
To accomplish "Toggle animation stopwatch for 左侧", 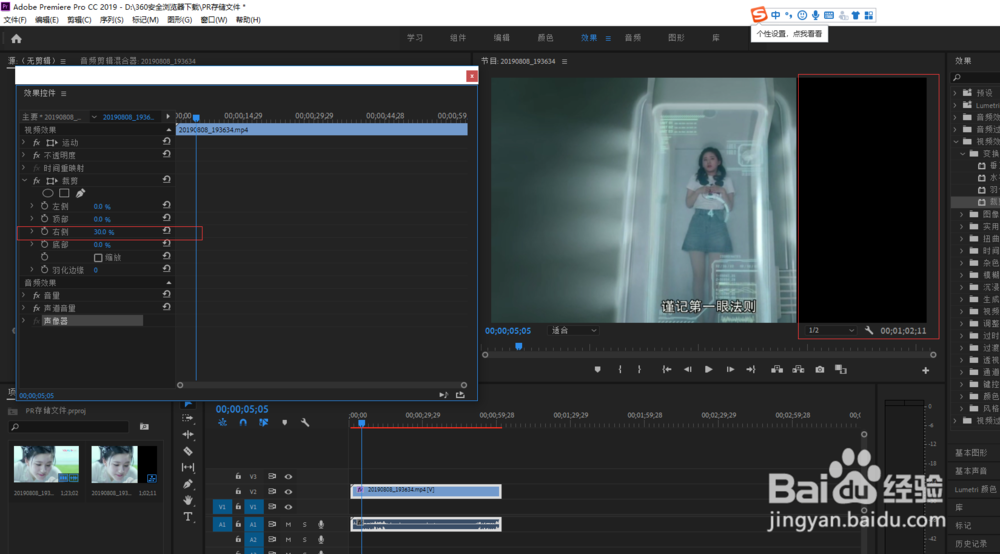I will click(45, 206).
